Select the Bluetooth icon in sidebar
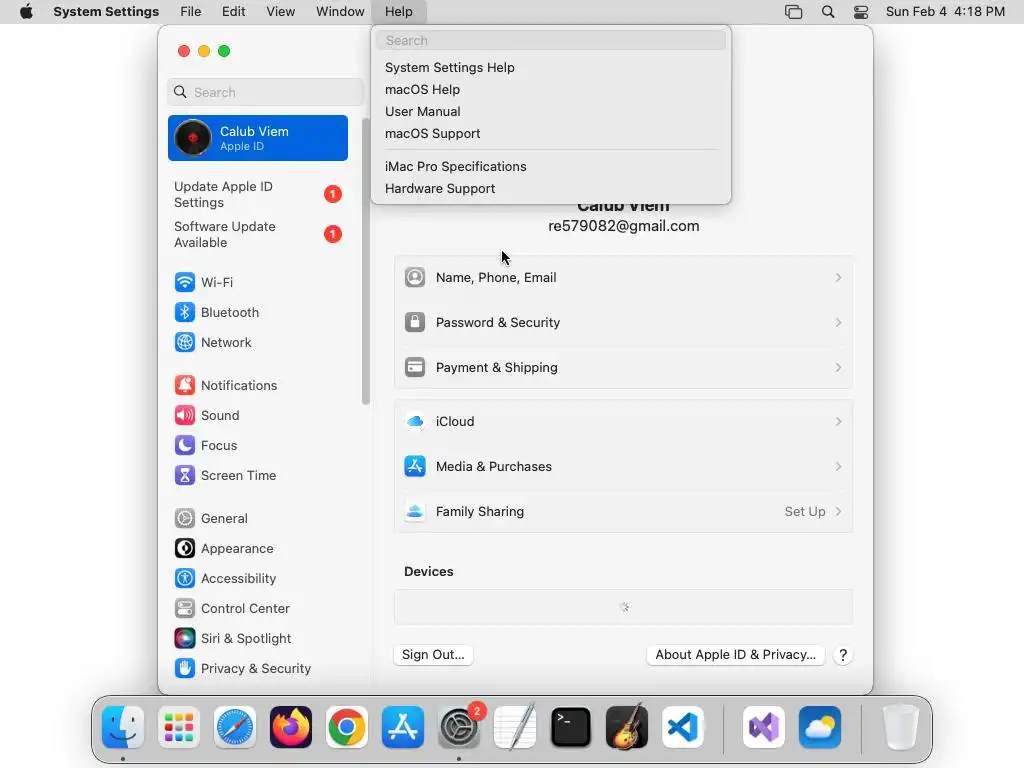1024x768 pixels. 185,312
